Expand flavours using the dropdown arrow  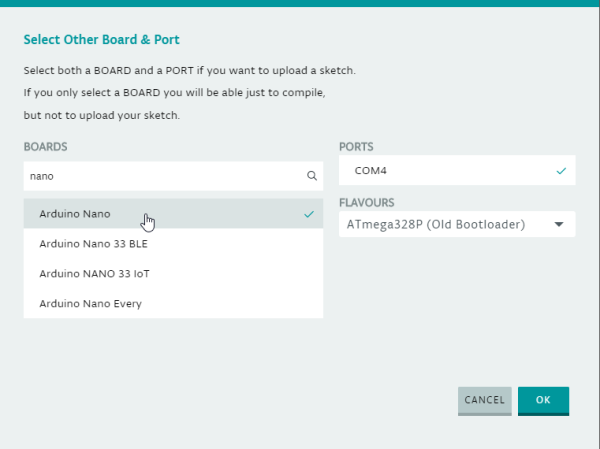(559, 224)
